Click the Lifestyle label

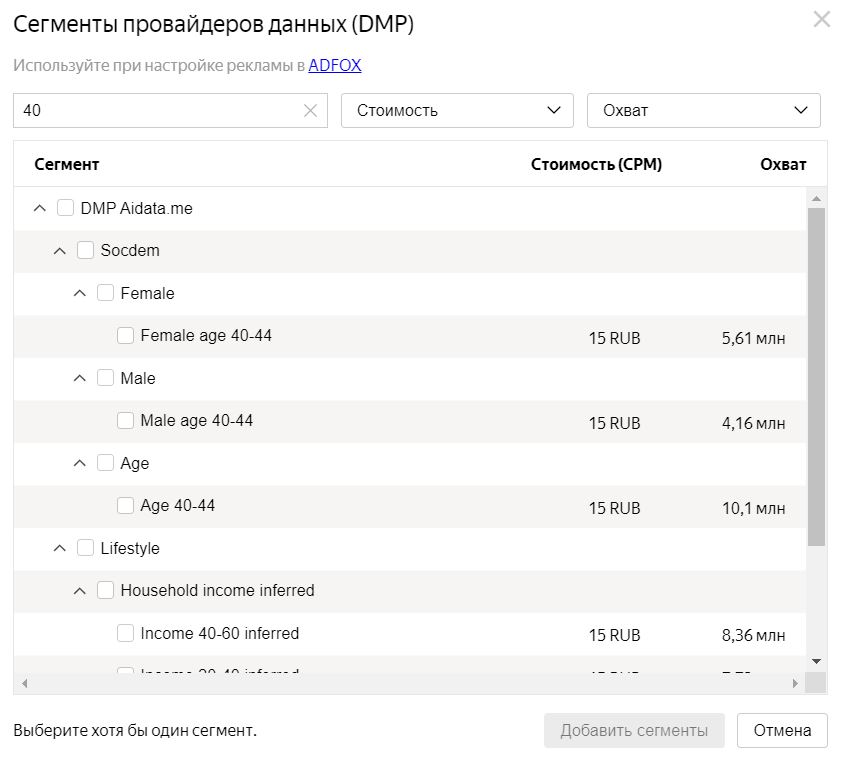pyautogui.click(x=130, y=548)
